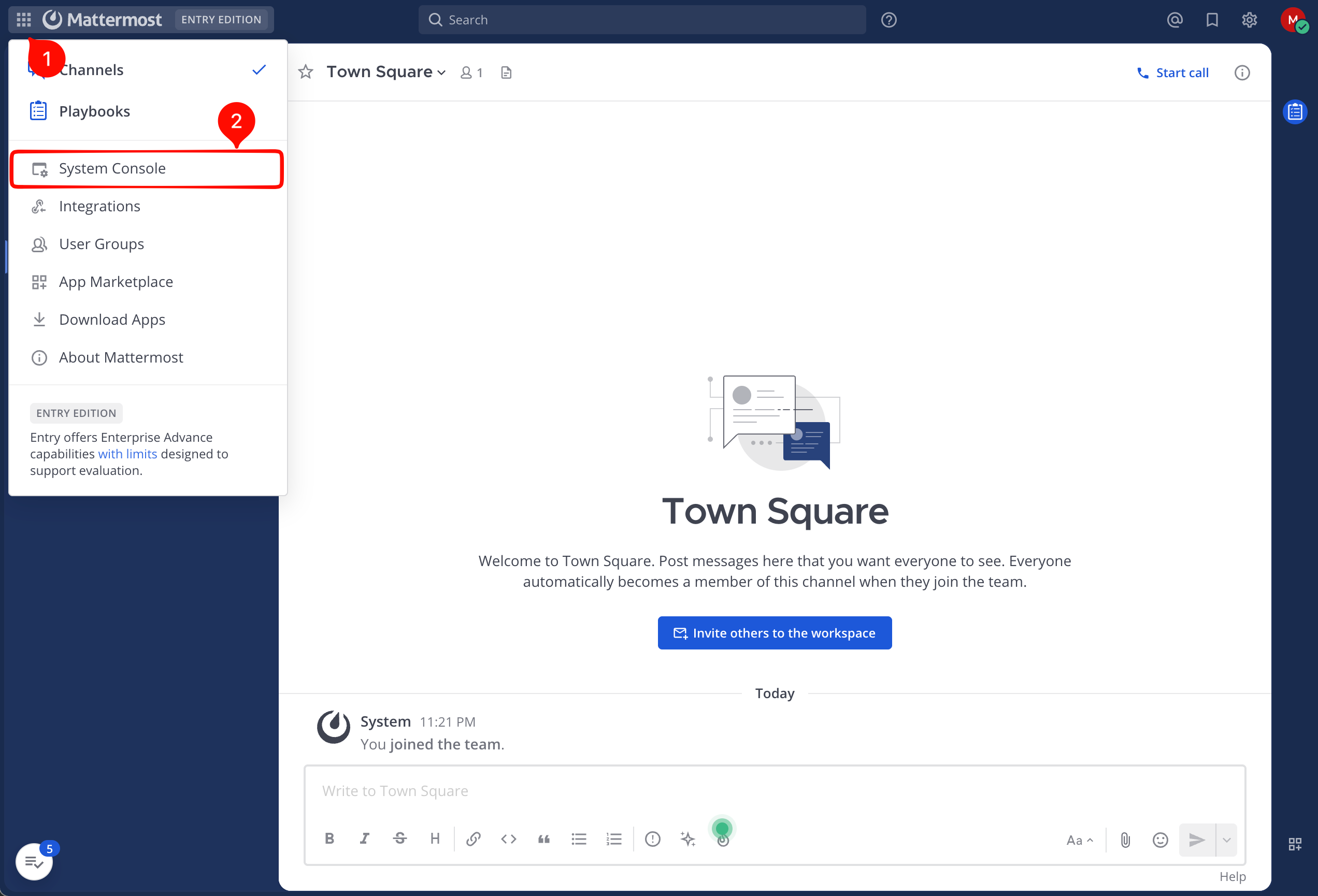Expand the Town Square channel menu
1318x896 pixels.
(386, 72)
